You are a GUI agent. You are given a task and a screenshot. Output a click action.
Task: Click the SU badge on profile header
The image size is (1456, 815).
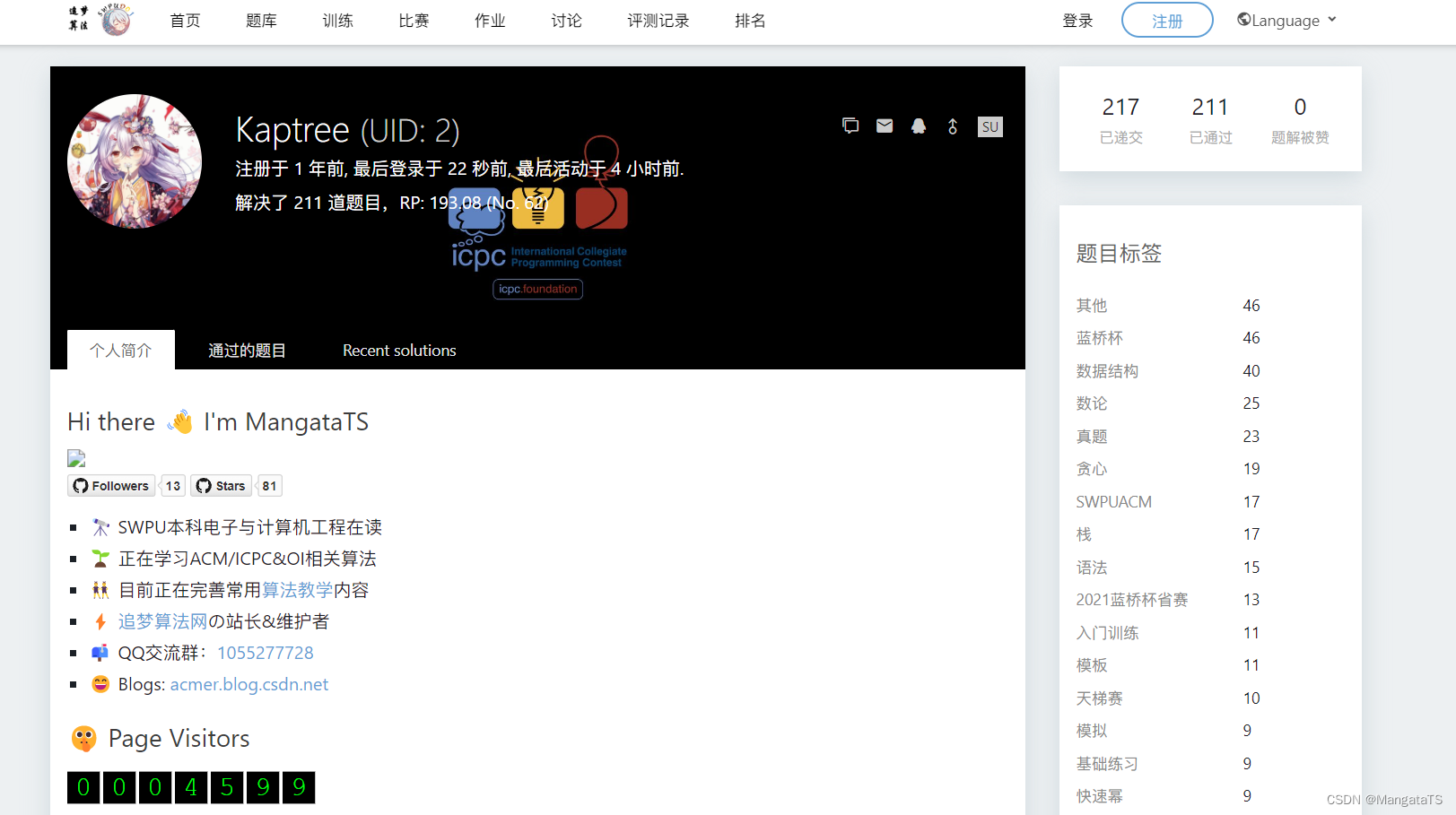[x=990, y=126]
